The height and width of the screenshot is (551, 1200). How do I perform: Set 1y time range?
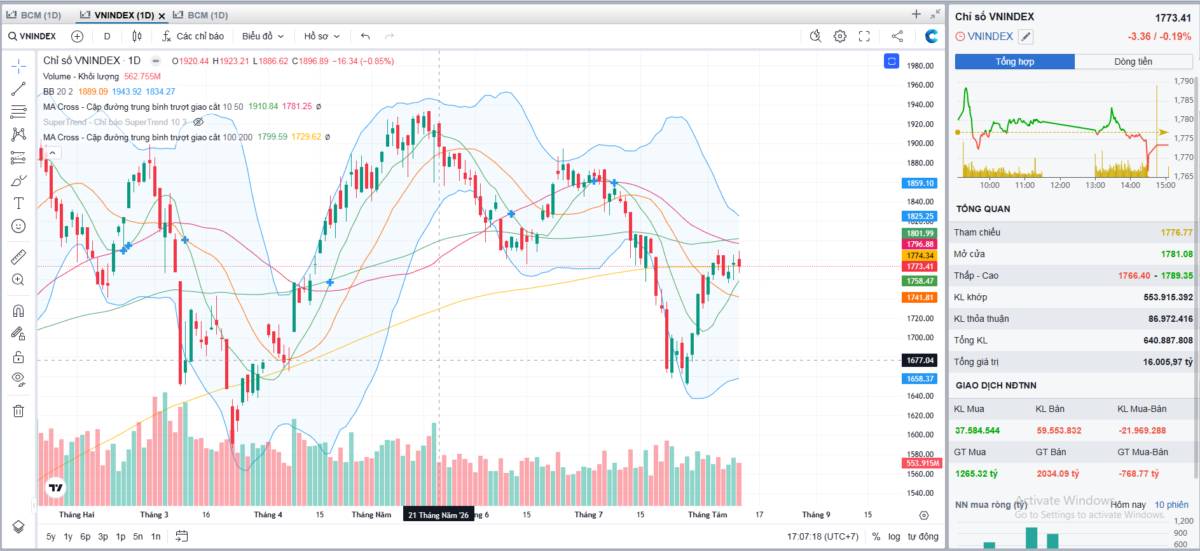[x=68, y=537]
